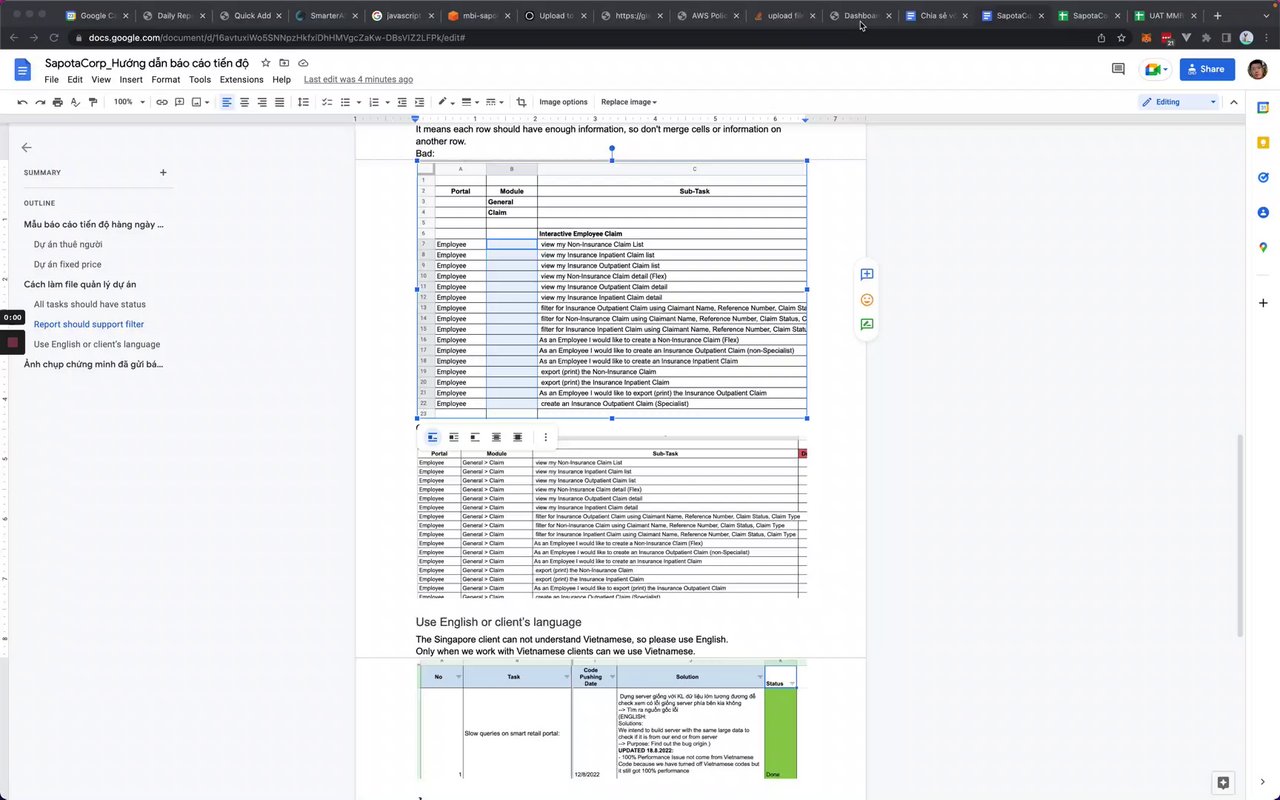Activate the paint format tool
This screenshot has width=1280, height=800.
(x=93, y=102)
